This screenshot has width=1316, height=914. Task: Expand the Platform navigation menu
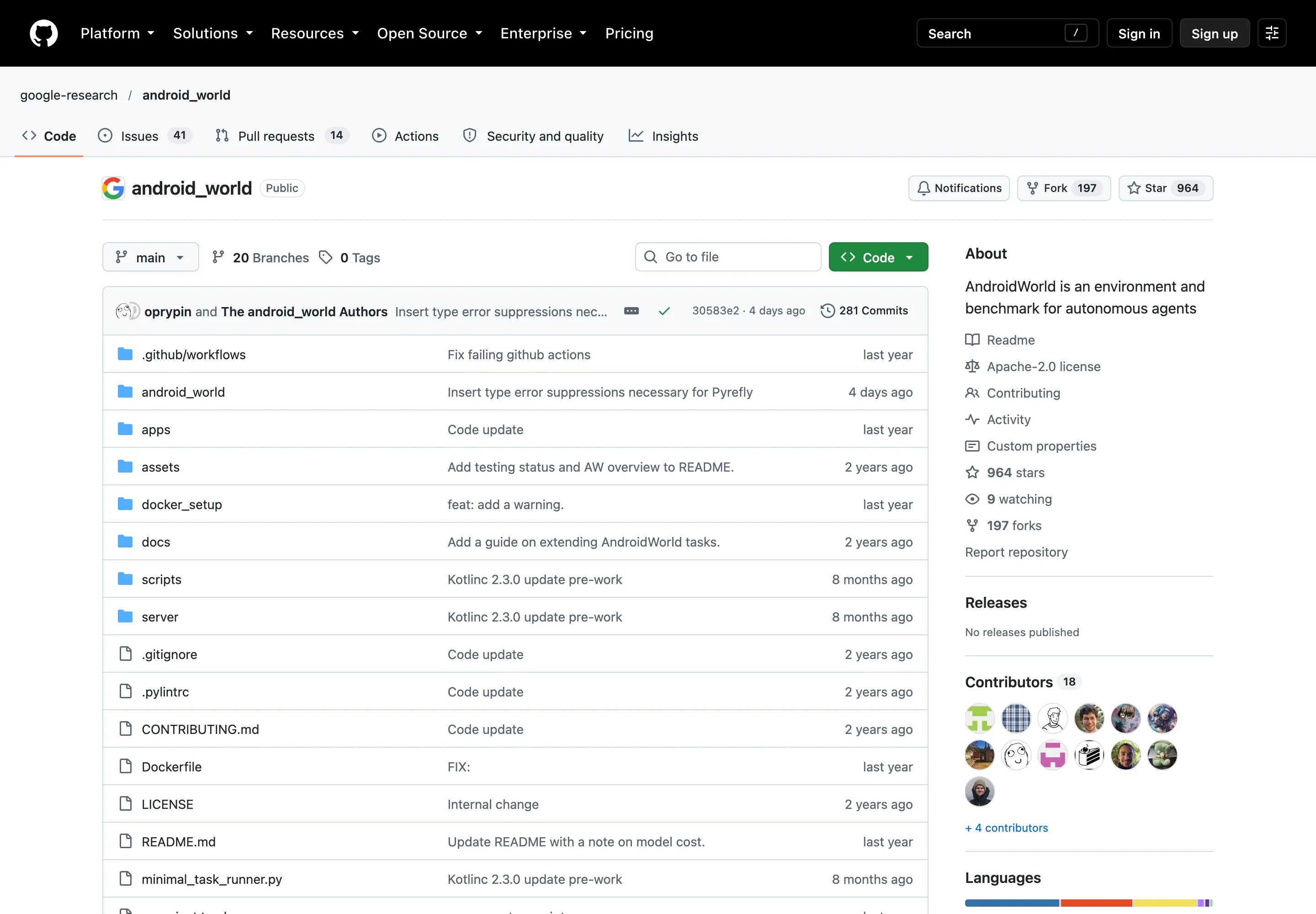117,33
